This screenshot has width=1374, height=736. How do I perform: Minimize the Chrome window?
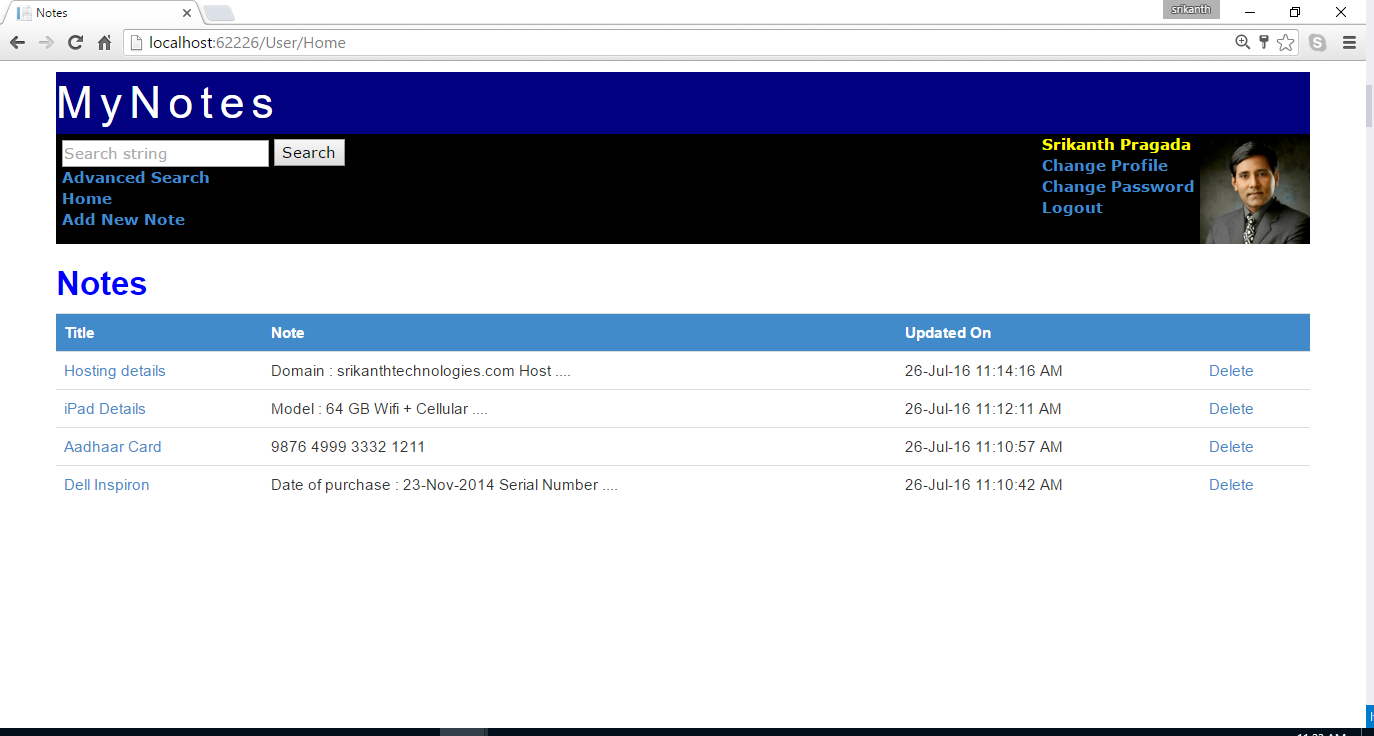click(1250, 12)
